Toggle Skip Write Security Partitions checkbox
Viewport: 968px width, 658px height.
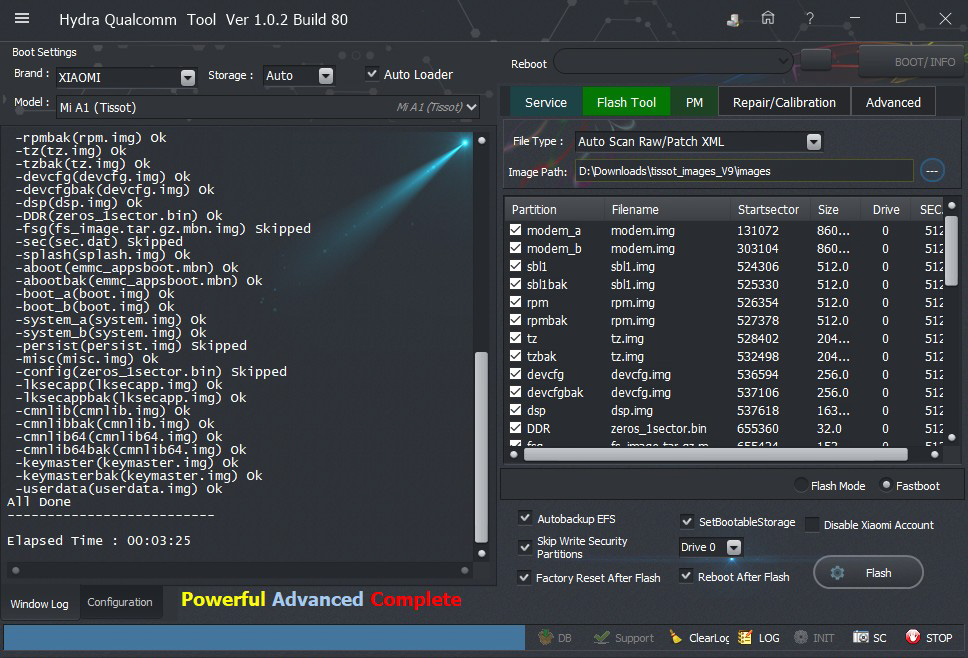525,547
